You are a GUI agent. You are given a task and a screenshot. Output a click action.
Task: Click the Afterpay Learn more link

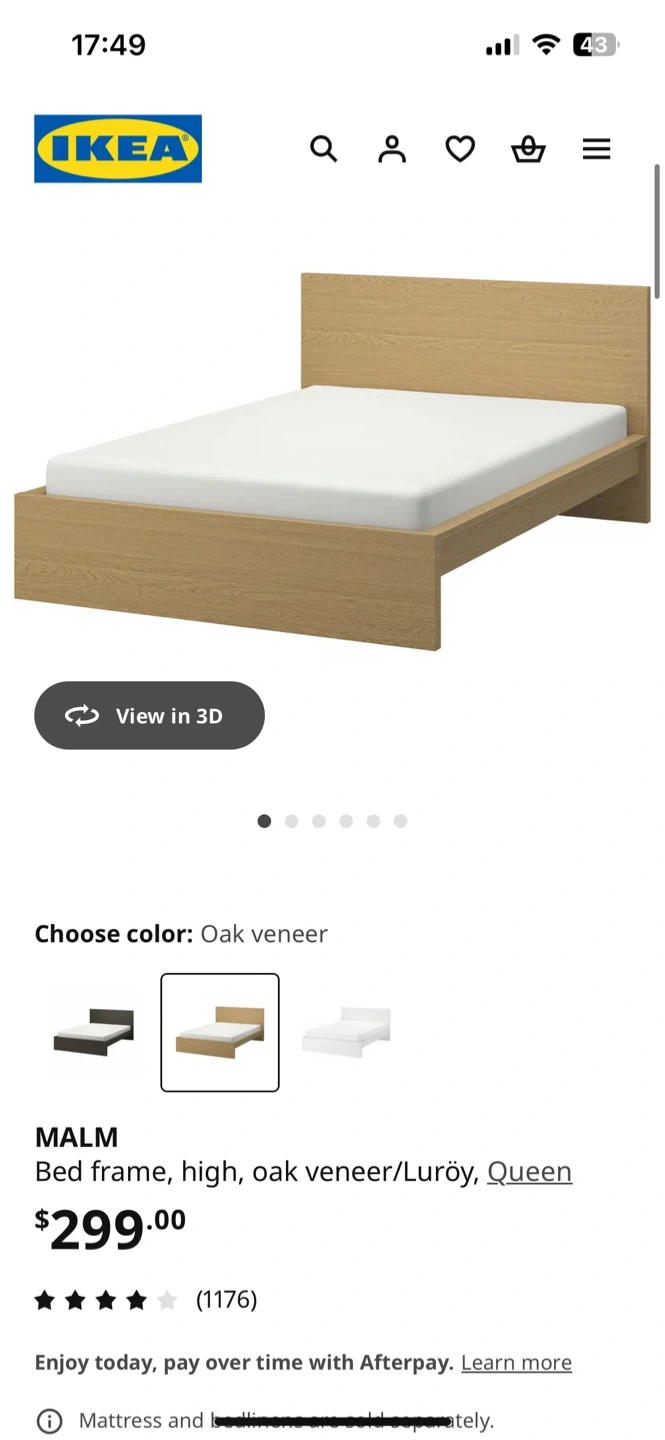(516, 1362)
